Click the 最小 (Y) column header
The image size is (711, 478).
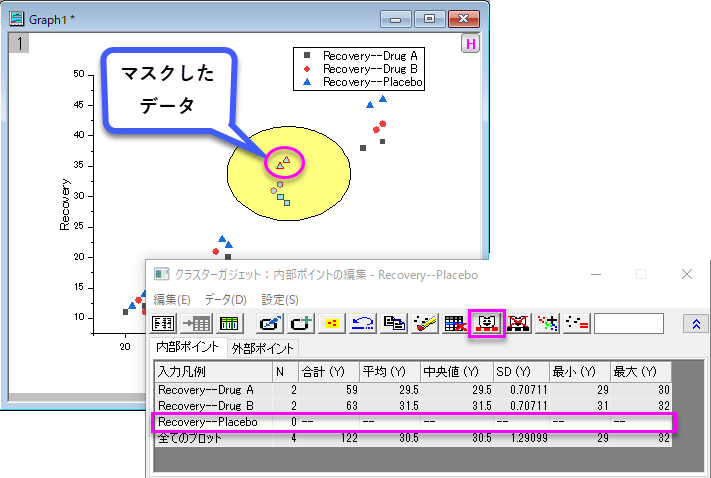point(580,372)
